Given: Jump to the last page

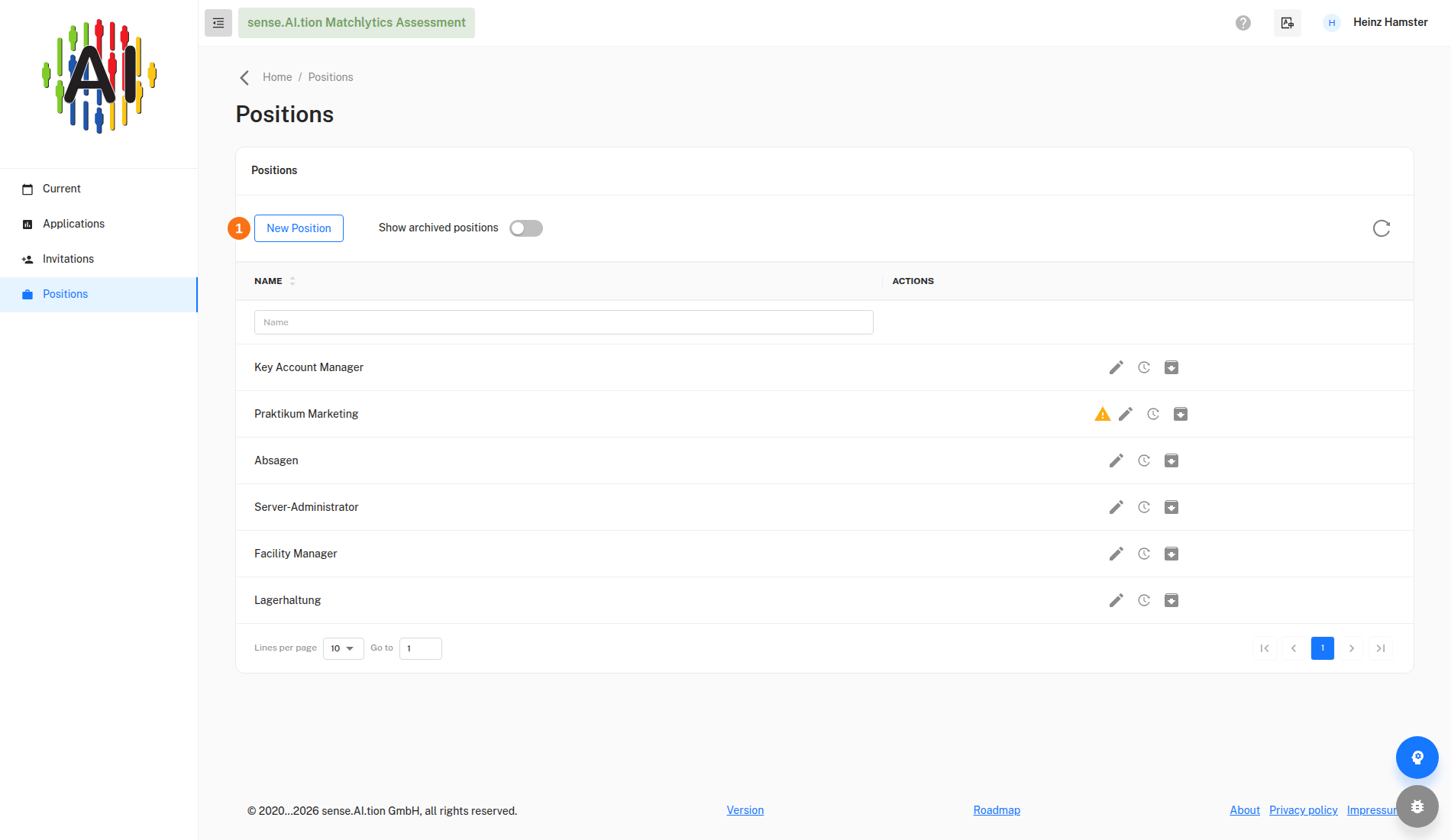Looking at the screenshot, I should click(1381, 648).
